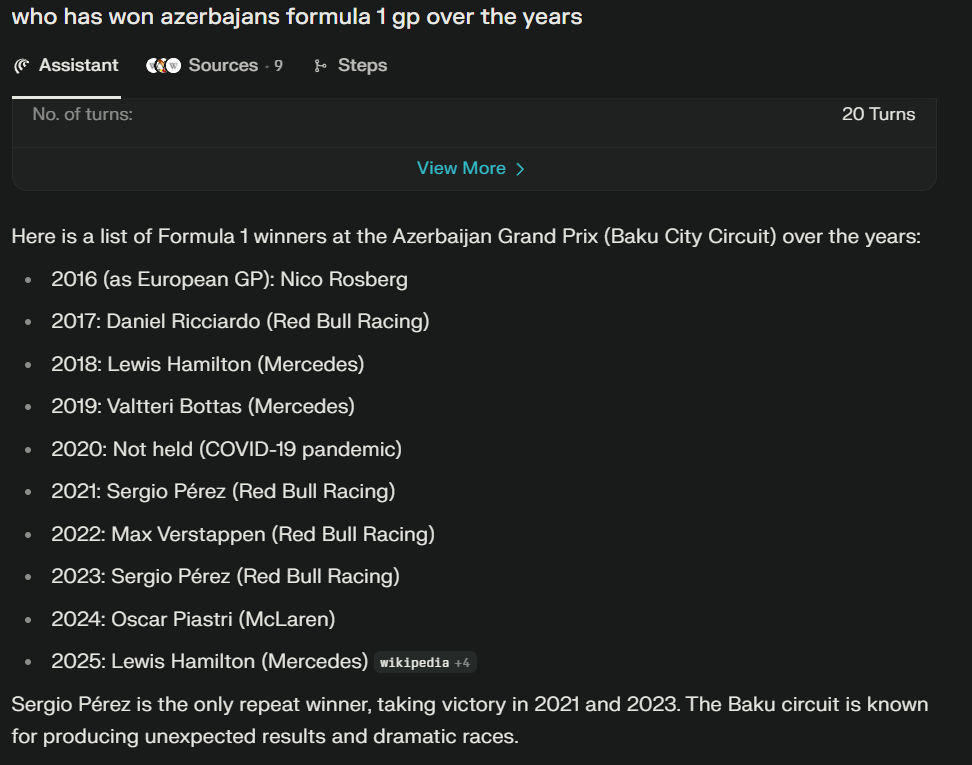Click the View More chevron arrow
This screenshot has height=765, width=972.
tap(520, 169)
